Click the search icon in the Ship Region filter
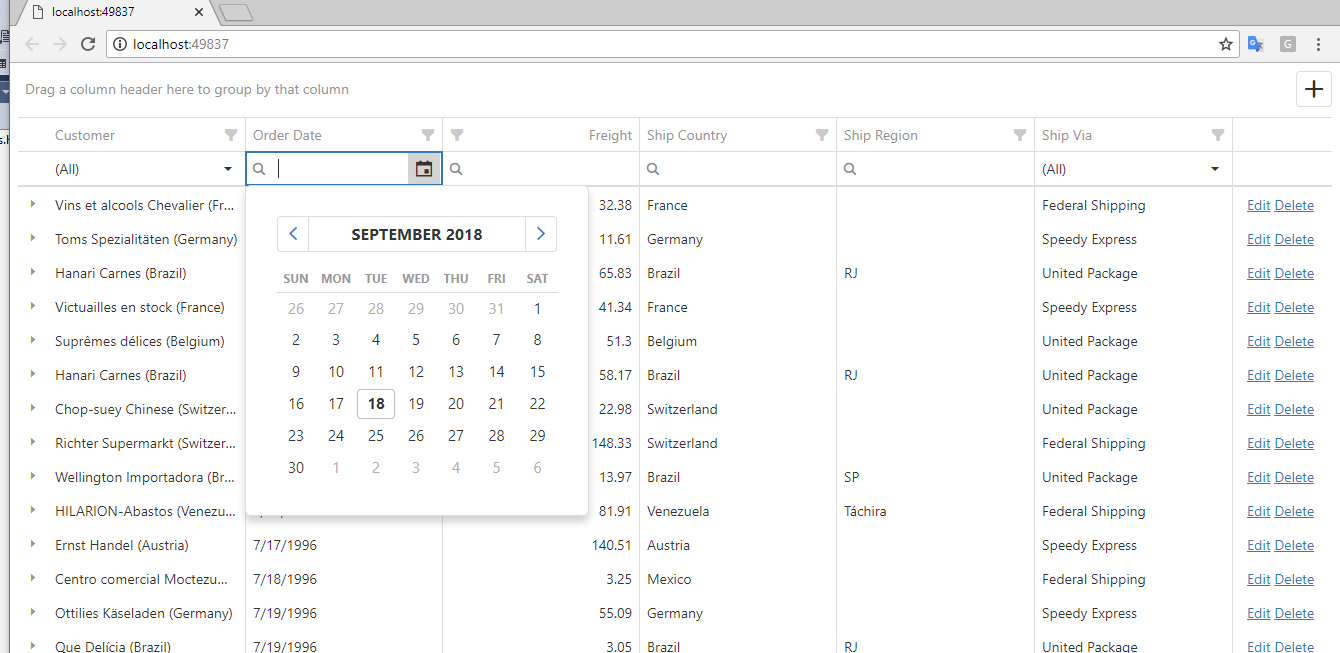Viewport: 1340px width, 653px height. click(849, 168)
